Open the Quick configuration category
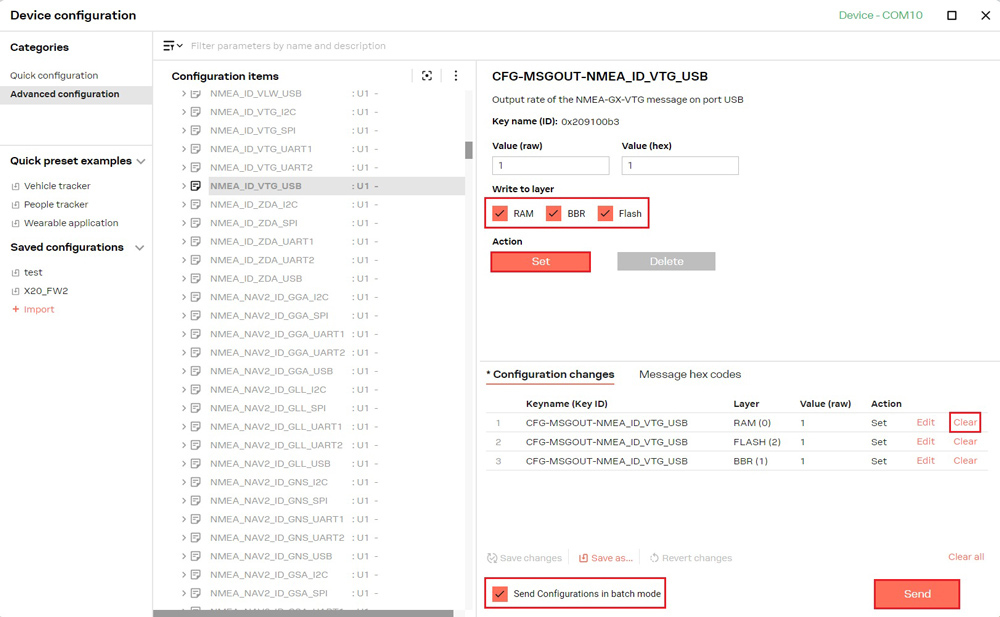This screenshot has width=1000, height=617. (x=54, y=76)
